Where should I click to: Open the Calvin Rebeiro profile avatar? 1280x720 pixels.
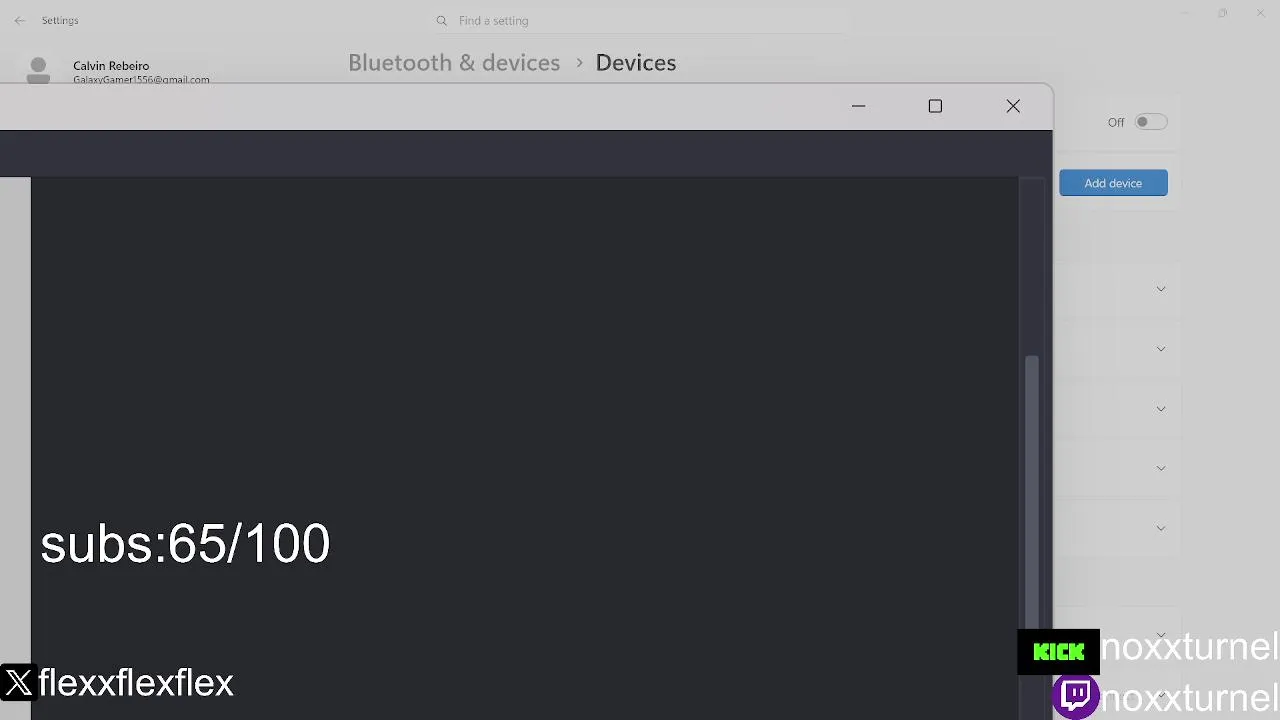[x=38, y=70]
